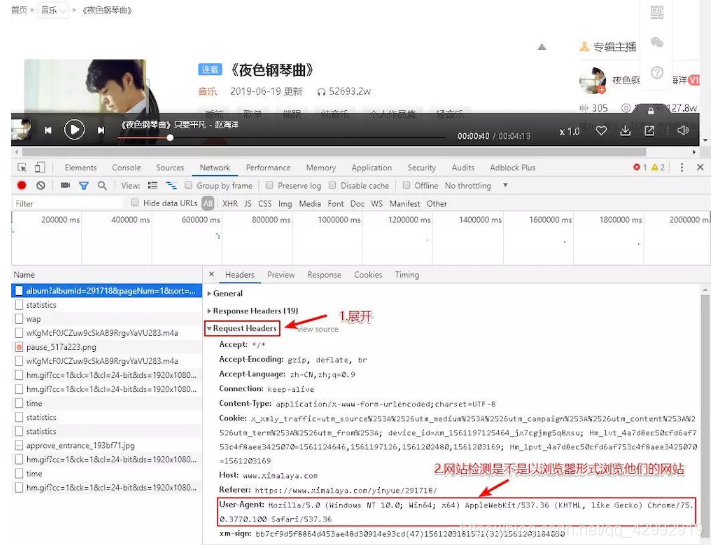Click the help question mark icon in the sidebar

657,72
